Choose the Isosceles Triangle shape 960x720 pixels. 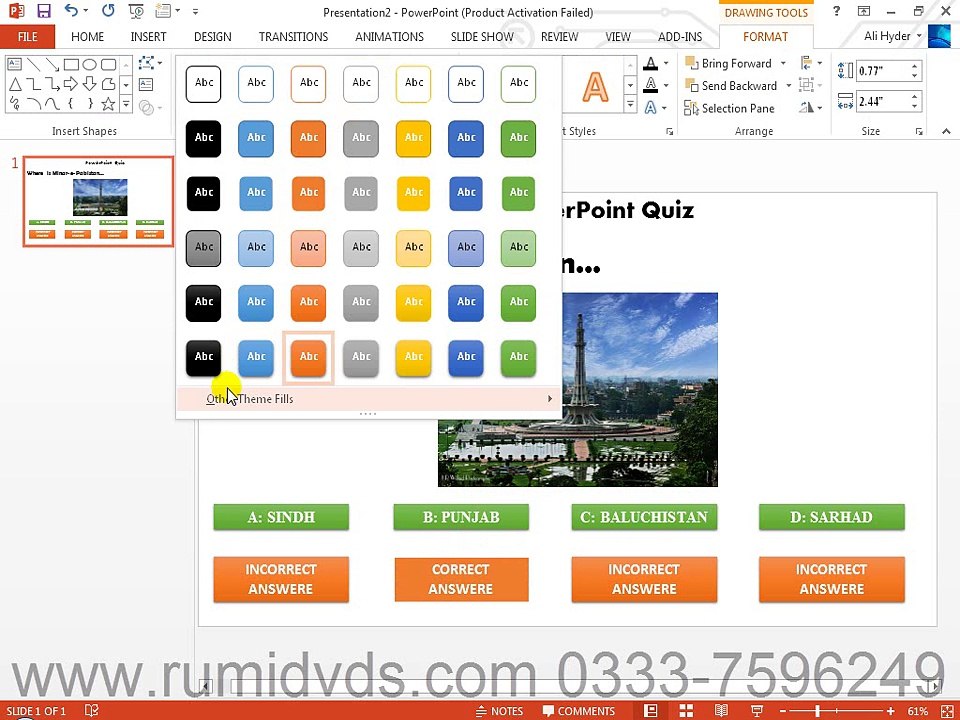15,84
